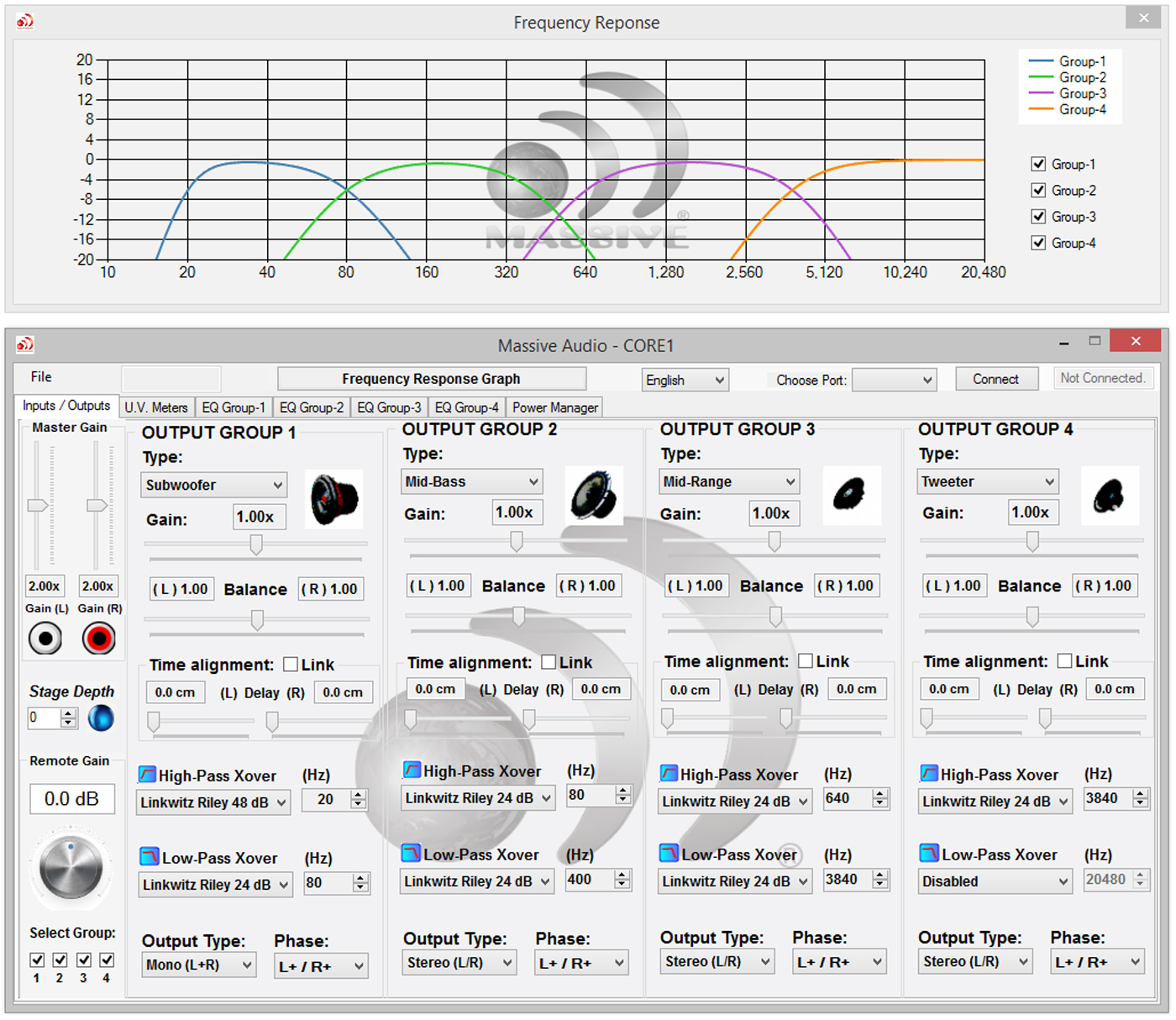The image size is (1176, 1020).
Task: Enable Time alignment Link for Output Group 4
Action: click(1064, 661)
